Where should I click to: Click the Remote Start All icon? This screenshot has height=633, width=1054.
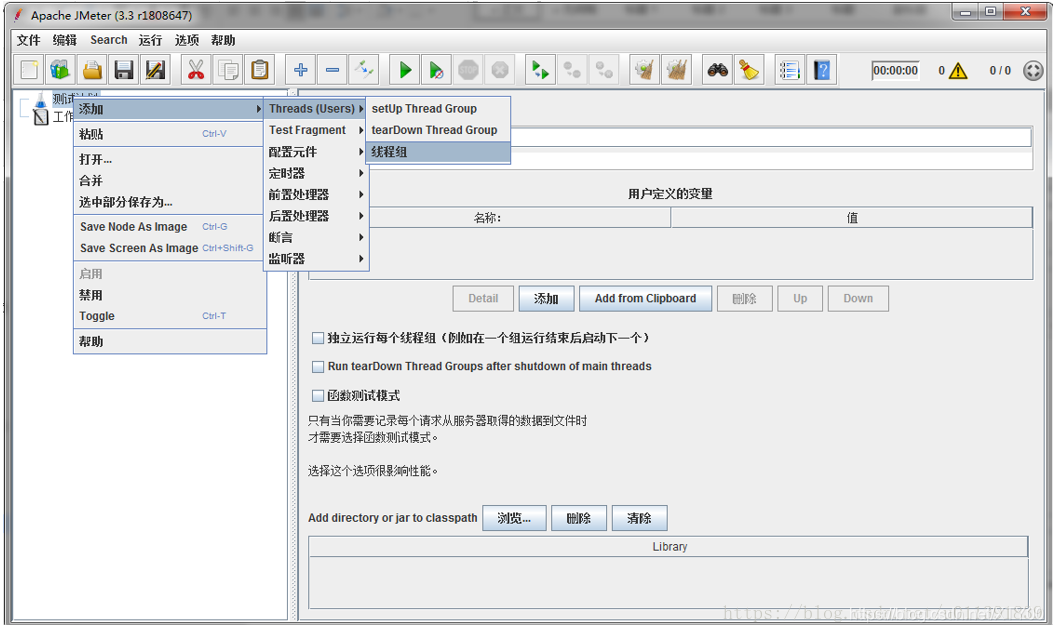tap(540, 70)
